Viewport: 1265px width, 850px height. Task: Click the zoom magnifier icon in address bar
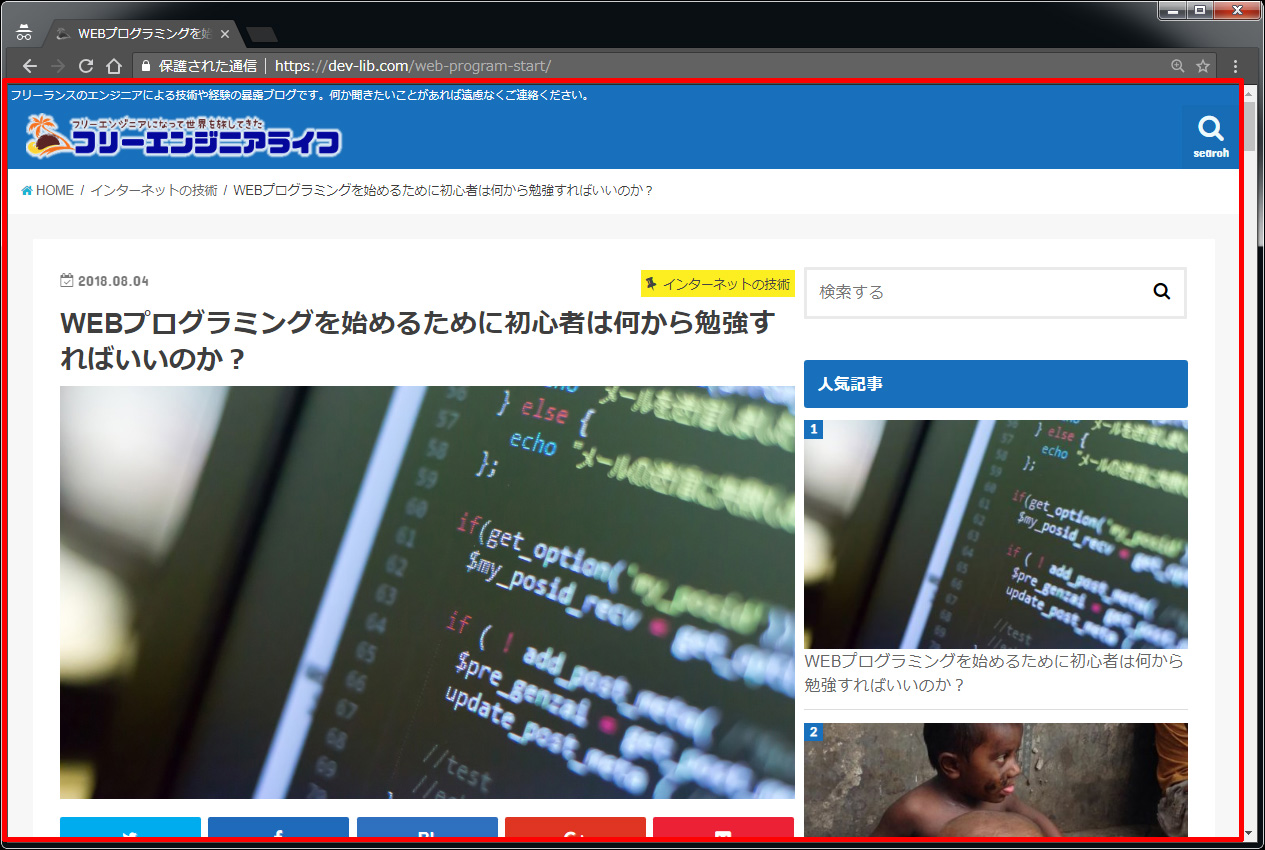1177,66
